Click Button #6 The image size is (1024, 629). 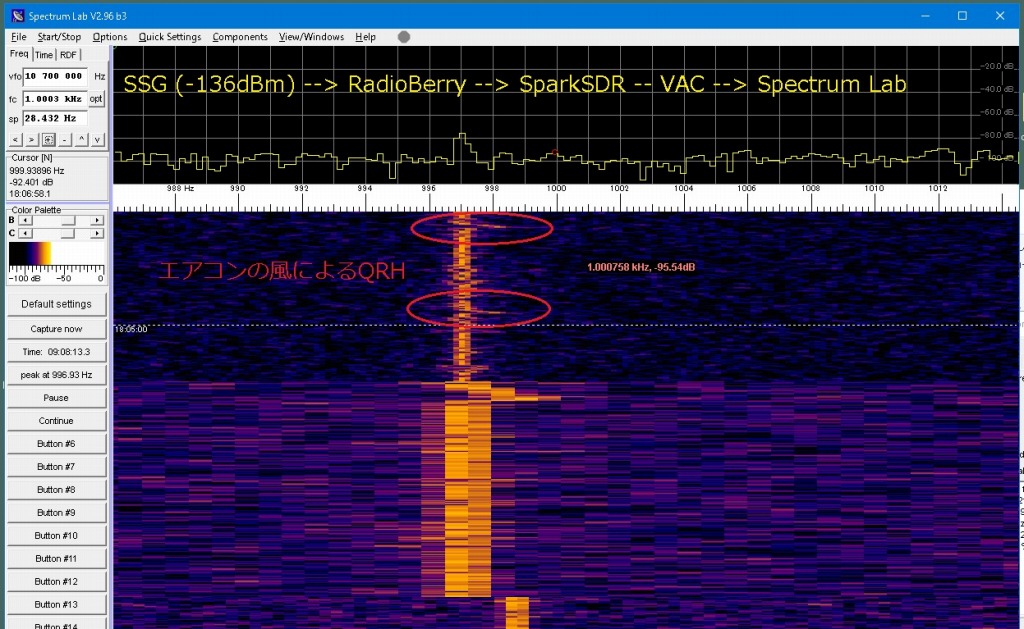coord(56,444)
